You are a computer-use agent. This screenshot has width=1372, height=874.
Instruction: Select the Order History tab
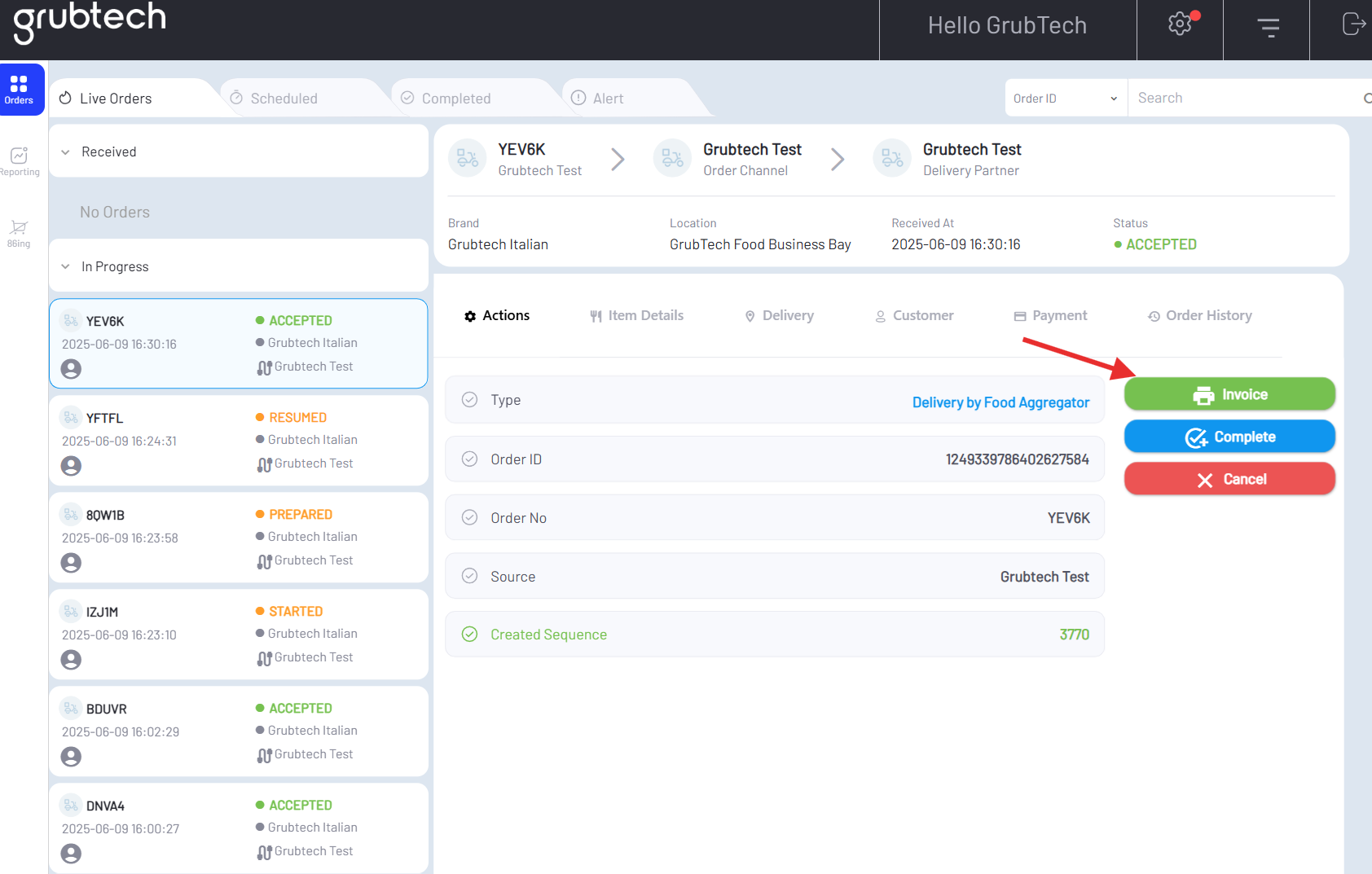click(1200, 316)
